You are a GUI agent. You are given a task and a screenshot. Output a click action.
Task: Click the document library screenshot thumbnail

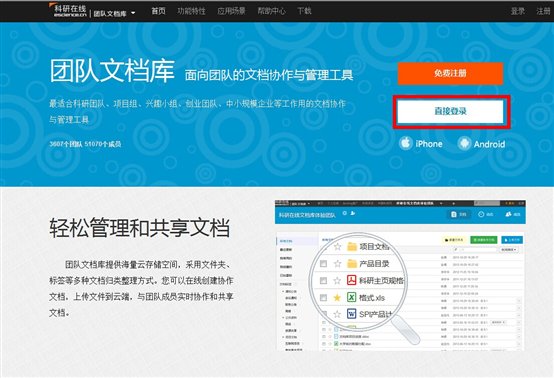[x=400, y=275]
